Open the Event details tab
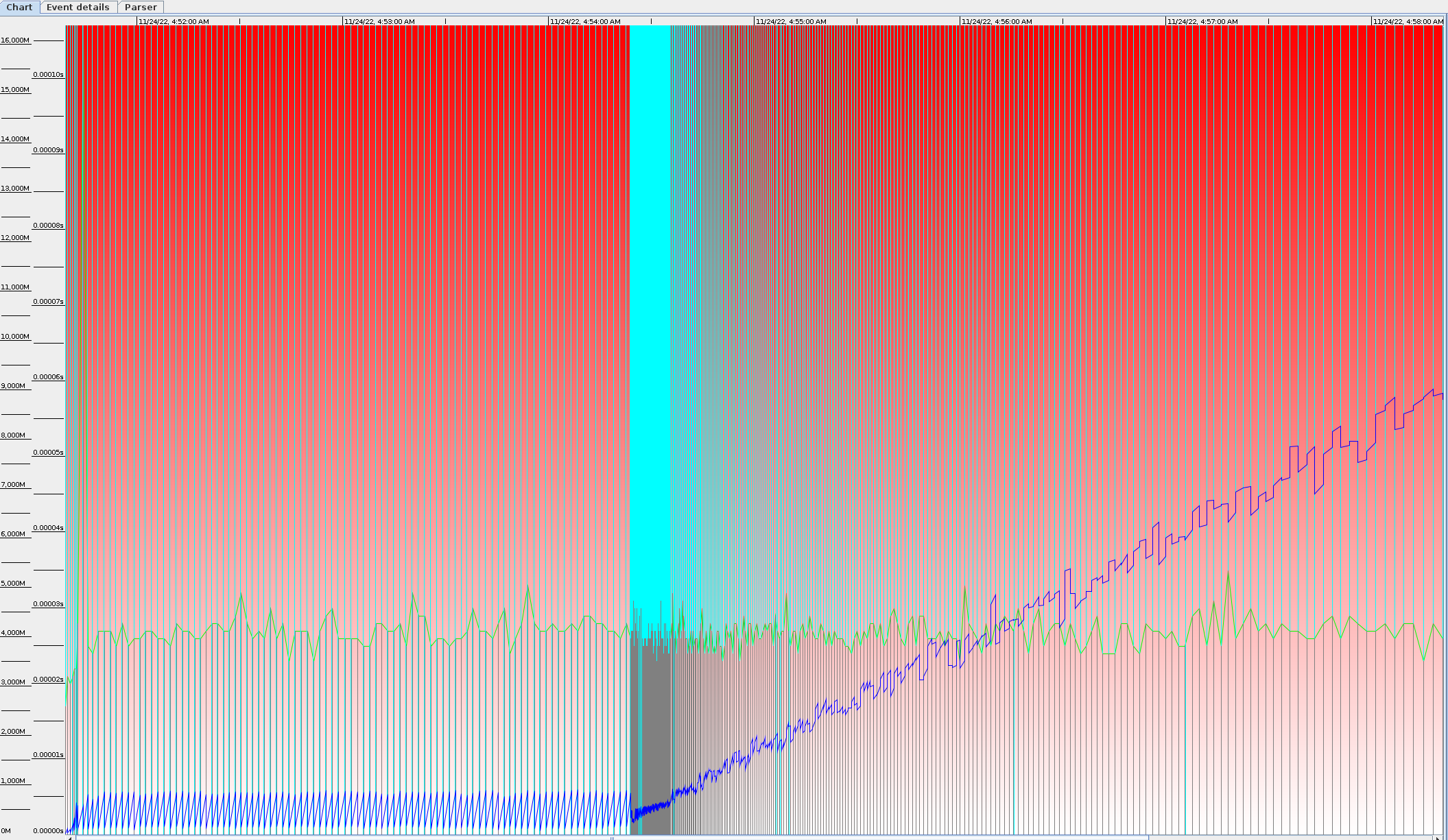1448x840 pixels. click(78, 7)
